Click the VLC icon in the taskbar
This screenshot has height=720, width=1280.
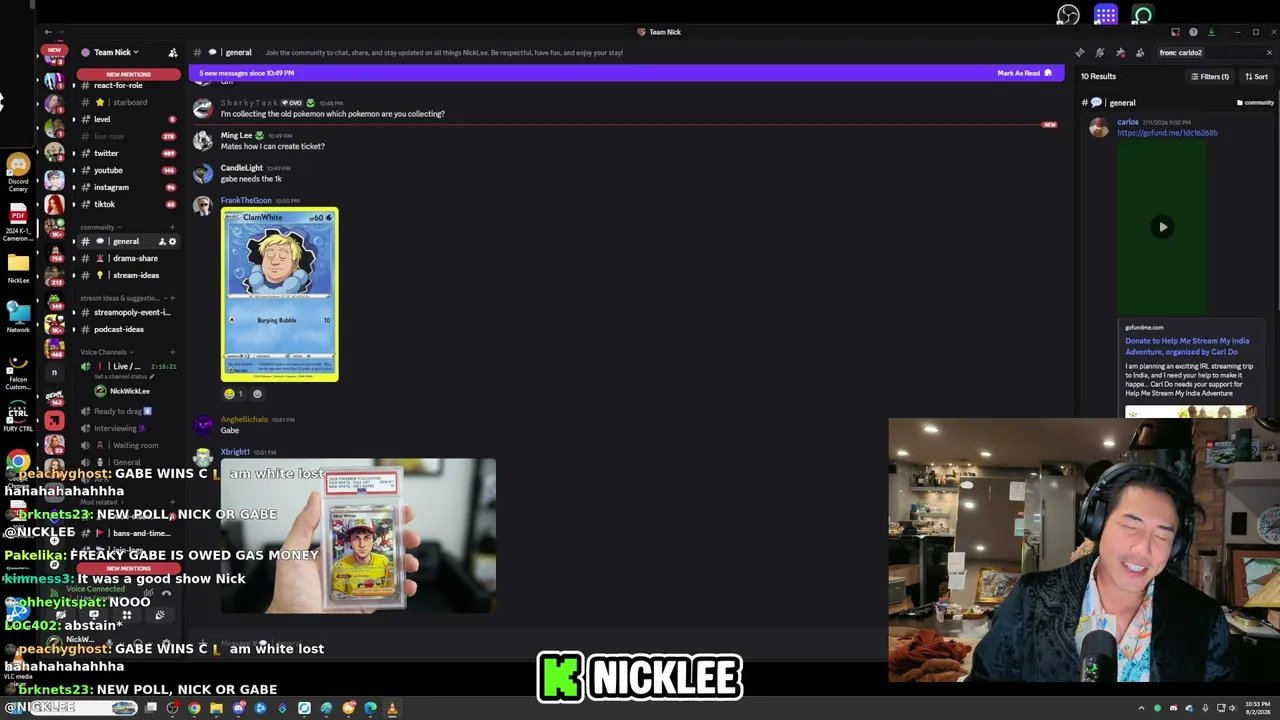[x=392, y=708]
